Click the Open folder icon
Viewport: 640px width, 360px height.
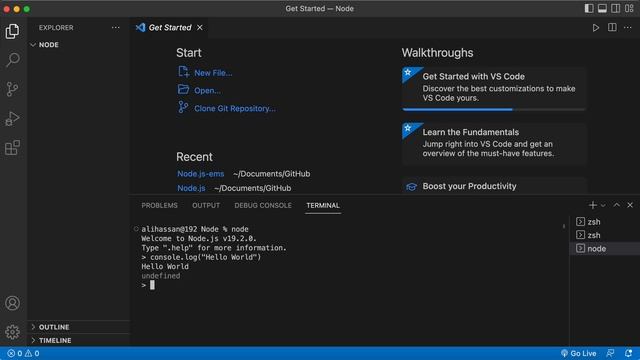pyautogui.click(x=183, y=89)
